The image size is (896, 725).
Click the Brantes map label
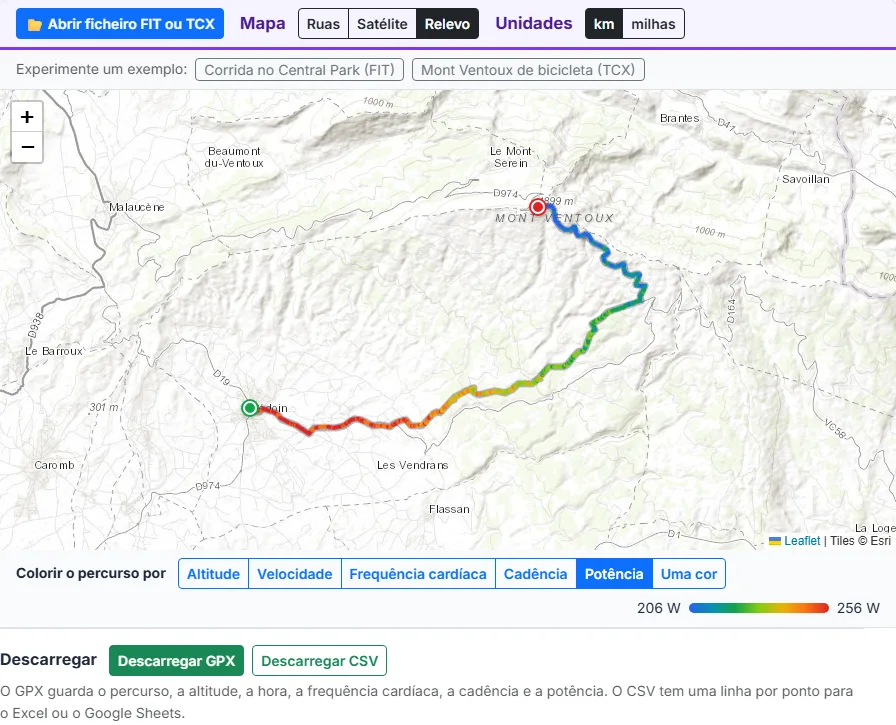[679, 118]
